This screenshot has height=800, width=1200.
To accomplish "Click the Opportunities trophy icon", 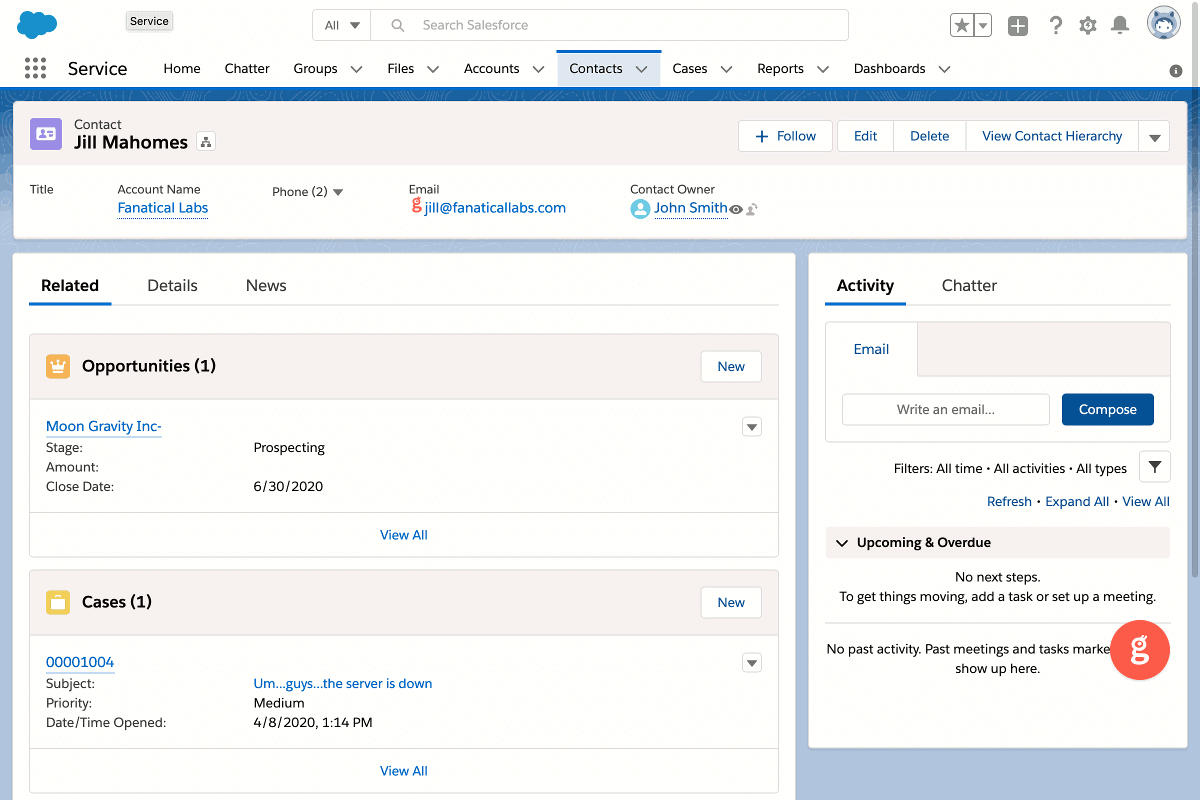I will pyautogui.click(x=57, y=366).
